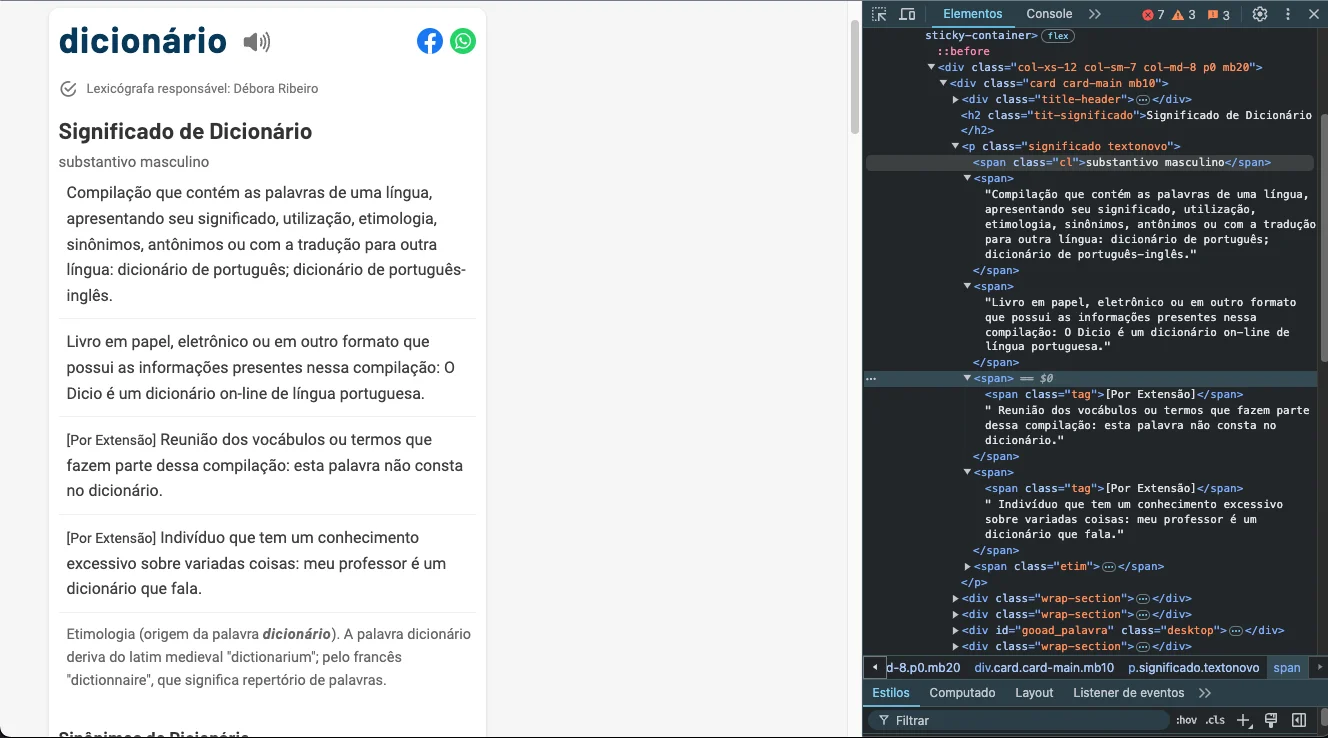
Task: Toggle the :hov element state panel
Action: 1186,720
